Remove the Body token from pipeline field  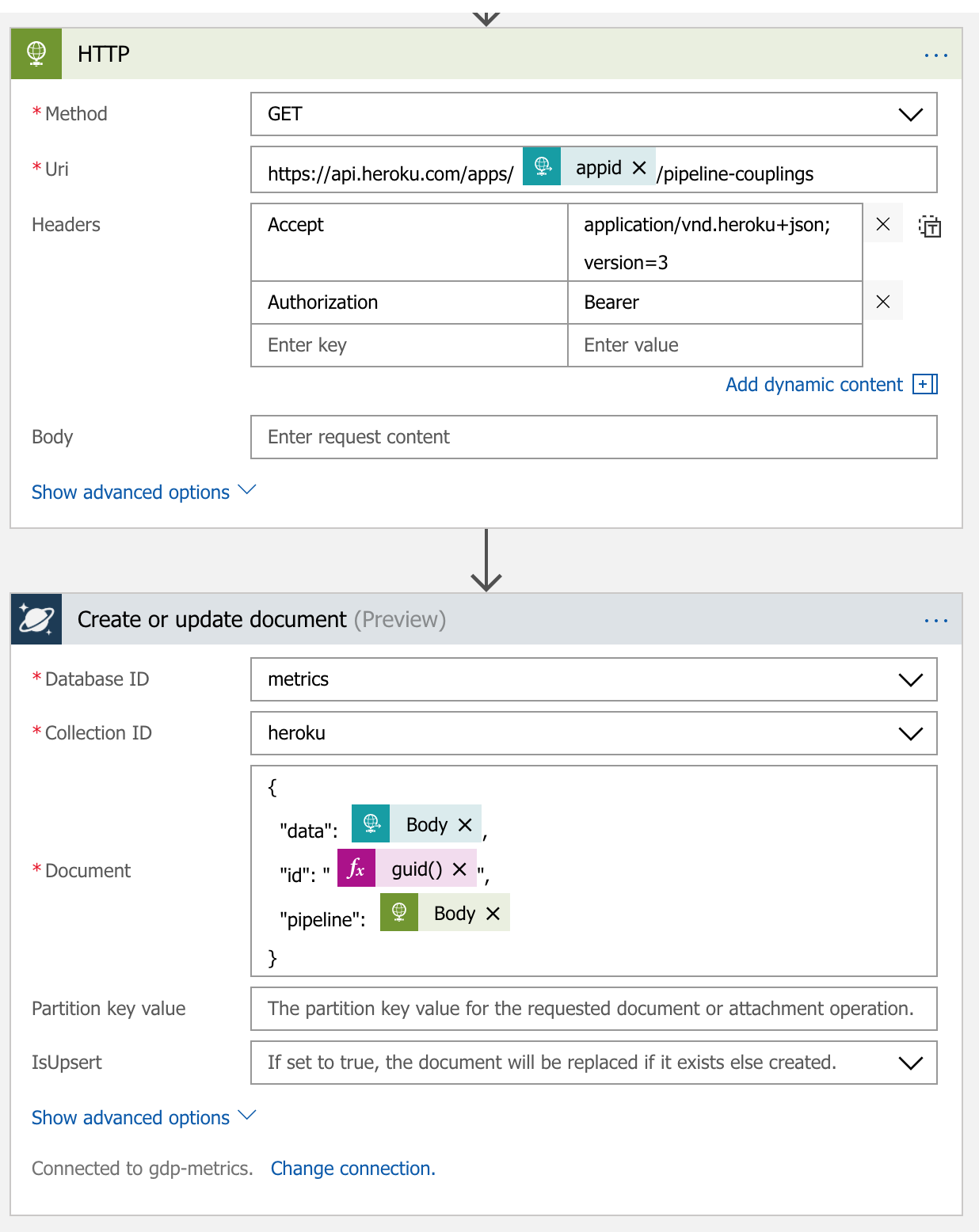493,914
